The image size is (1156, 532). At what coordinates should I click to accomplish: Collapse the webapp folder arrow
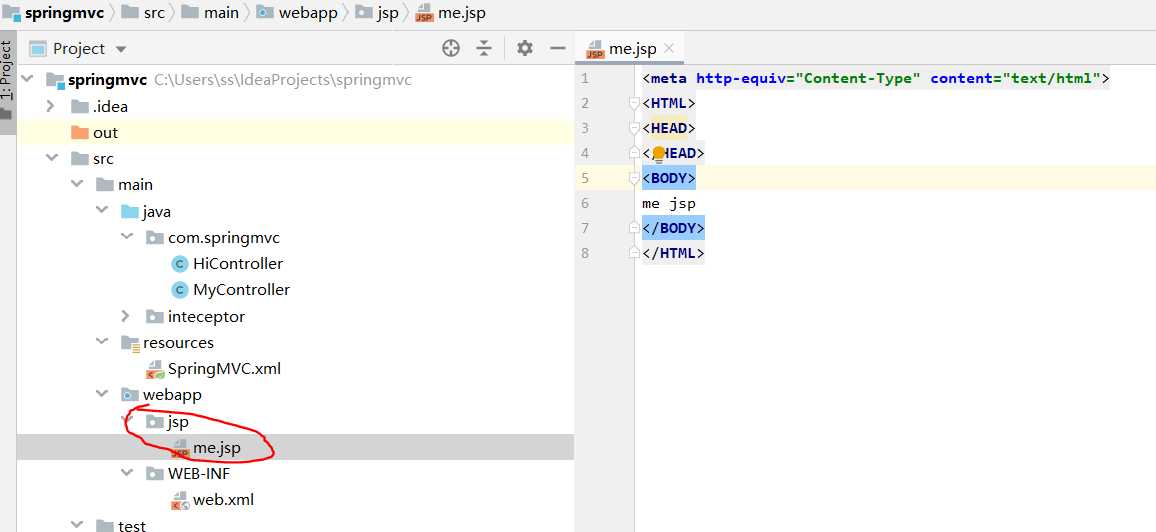click(x=102, y=395)
